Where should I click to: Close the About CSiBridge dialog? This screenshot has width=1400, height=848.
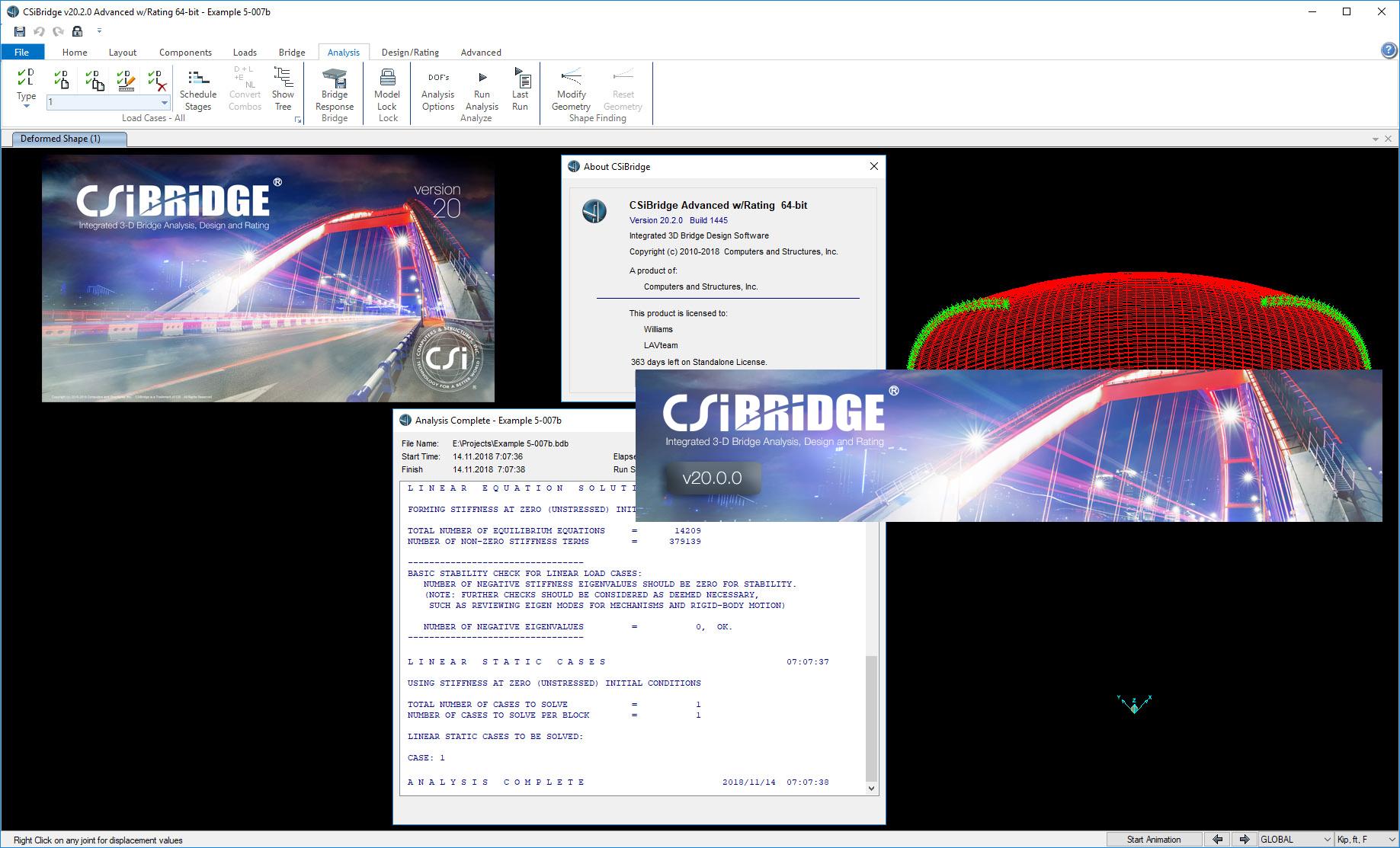point(874,166)
